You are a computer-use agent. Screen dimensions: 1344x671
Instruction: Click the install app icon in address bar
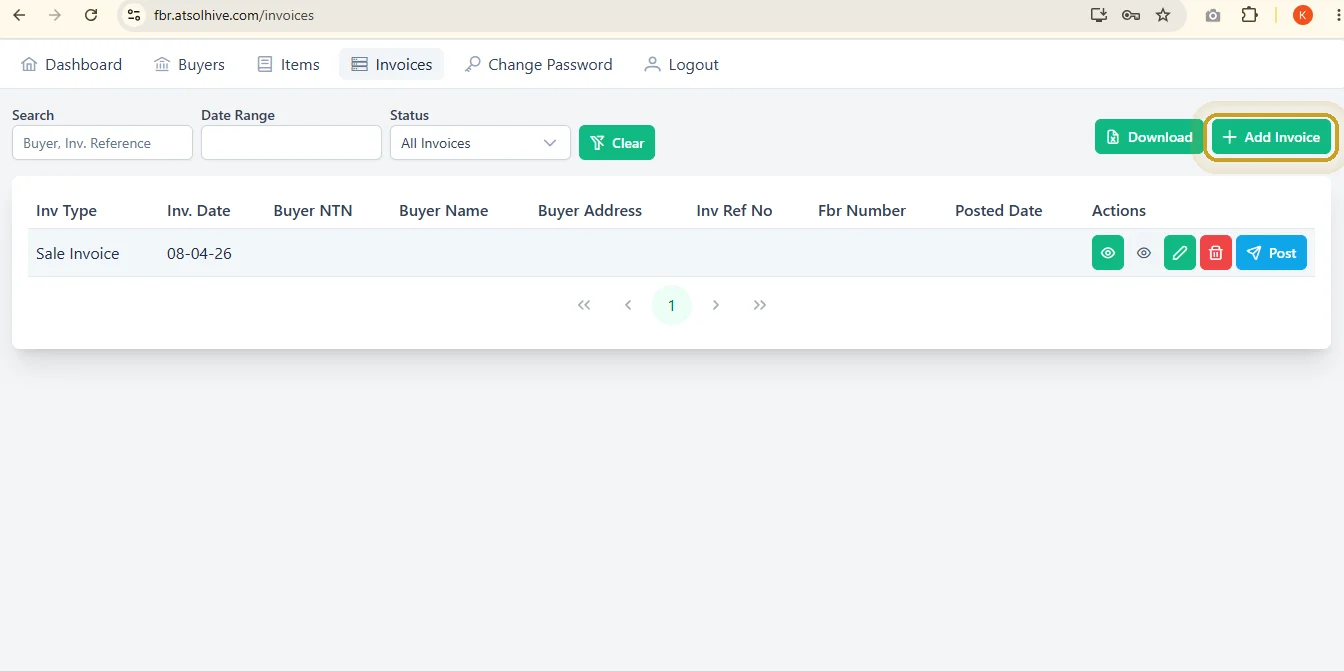click(1099, 15)
